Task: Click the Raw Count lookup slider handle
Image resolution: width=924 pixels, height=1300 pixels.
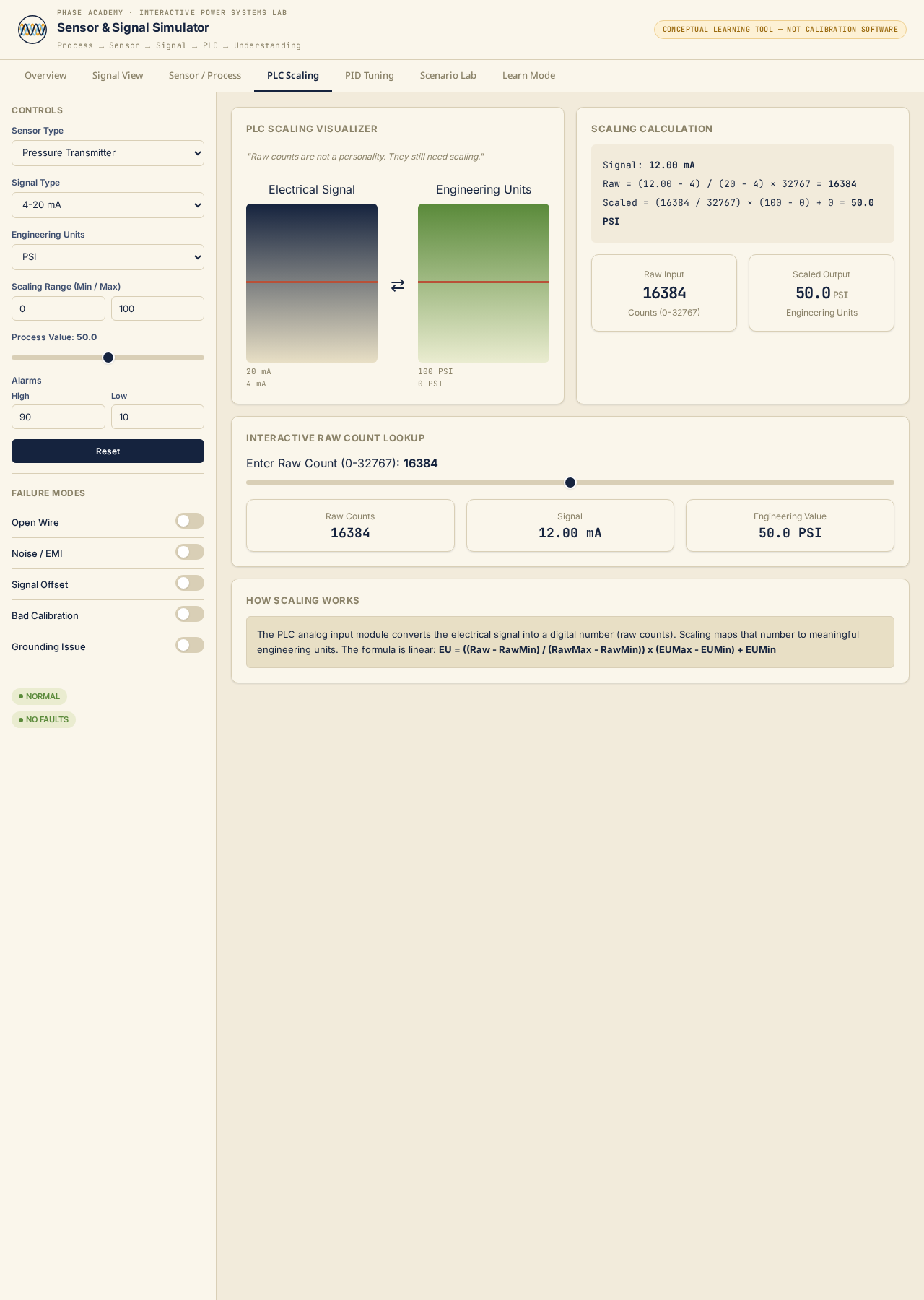Action: 570,482
